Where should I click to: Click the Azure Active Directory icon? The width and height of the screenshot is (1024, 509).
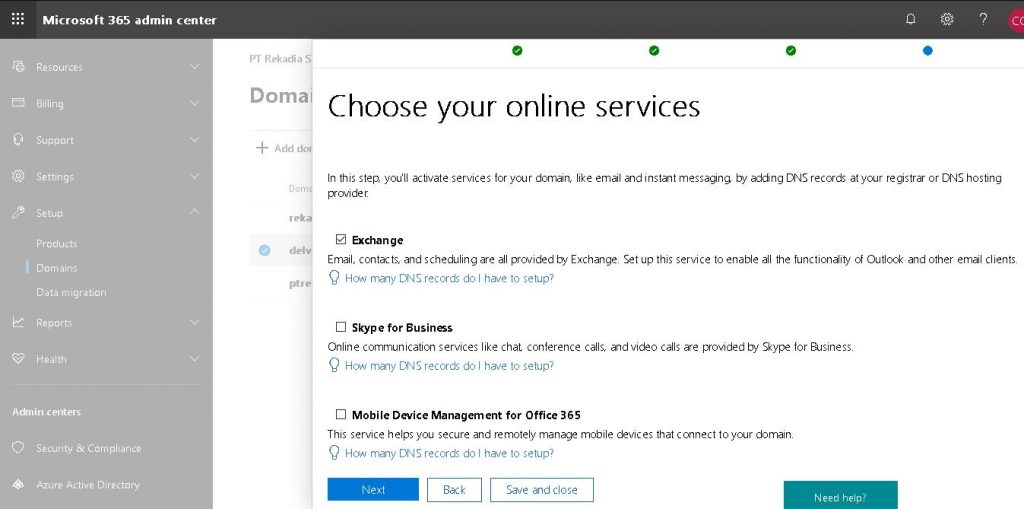point(18,485)
